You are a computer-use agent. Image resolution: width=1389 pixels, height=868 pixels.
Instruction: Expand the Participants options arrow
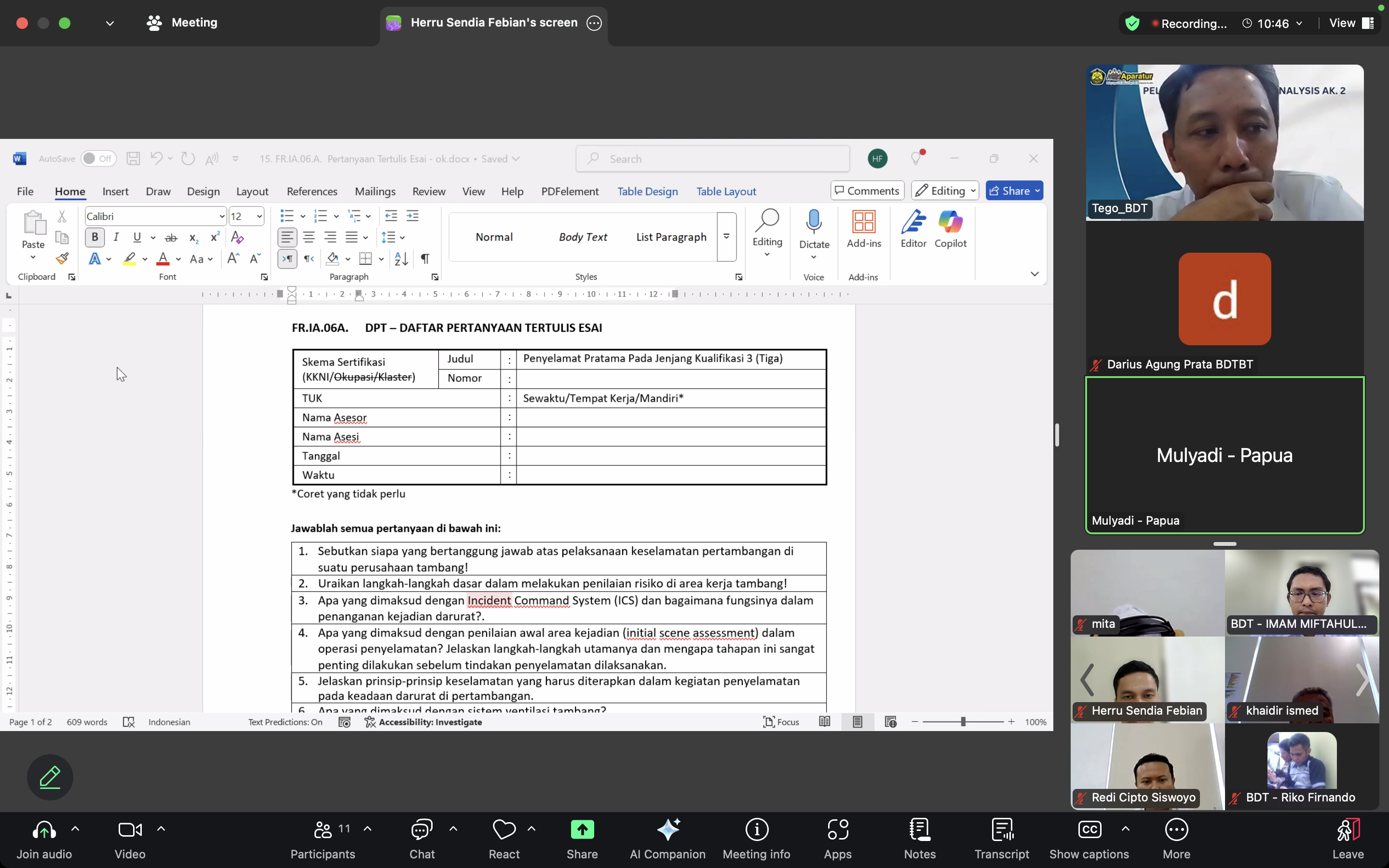tap(368, 828)
